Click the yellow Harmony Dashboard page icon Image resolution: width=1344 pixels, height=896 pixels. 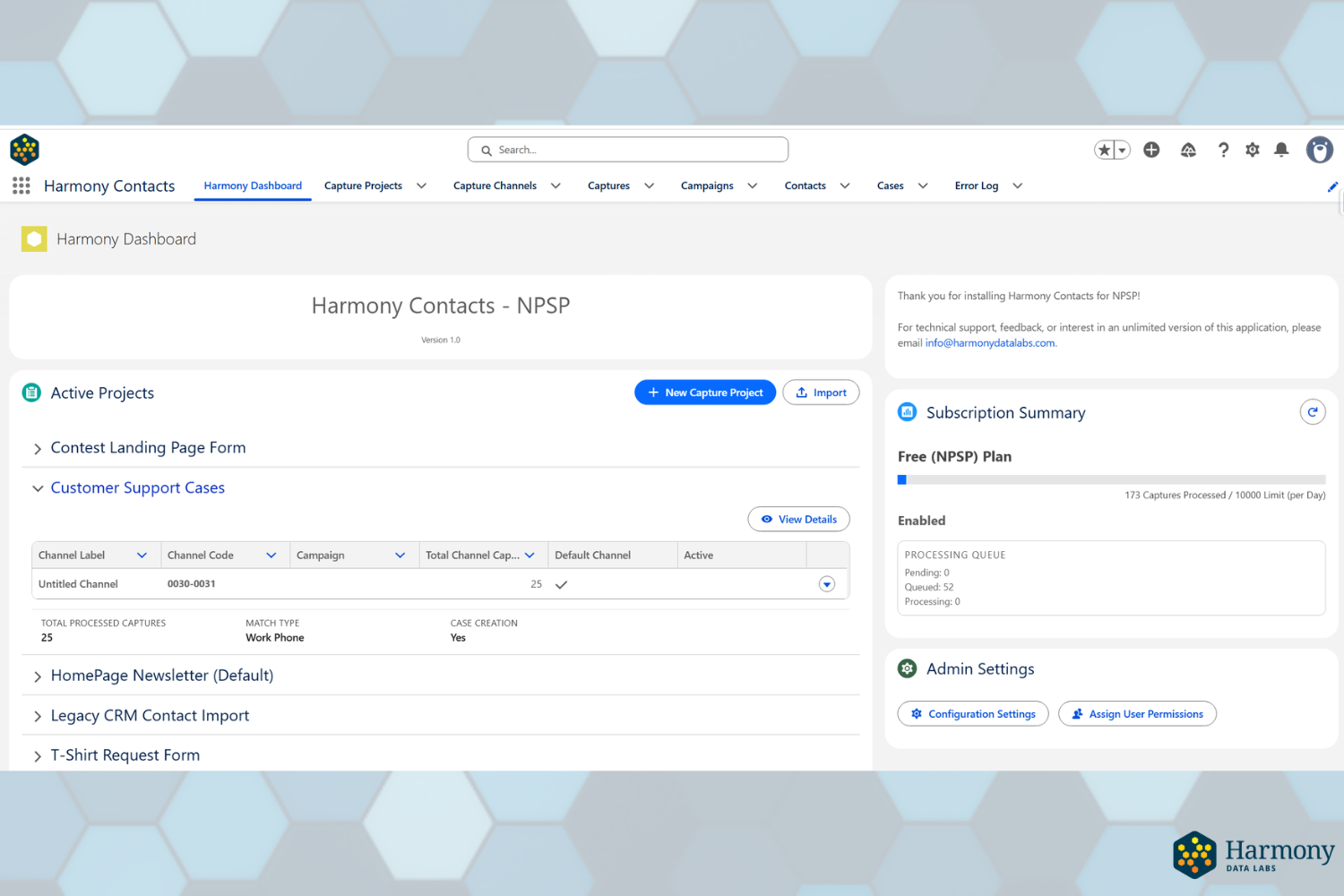click(x=34, y=238)
